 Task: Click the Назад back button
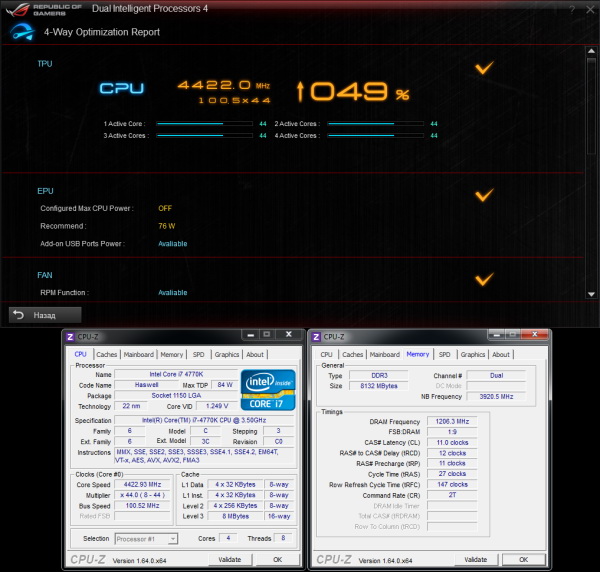click(45, 315)
